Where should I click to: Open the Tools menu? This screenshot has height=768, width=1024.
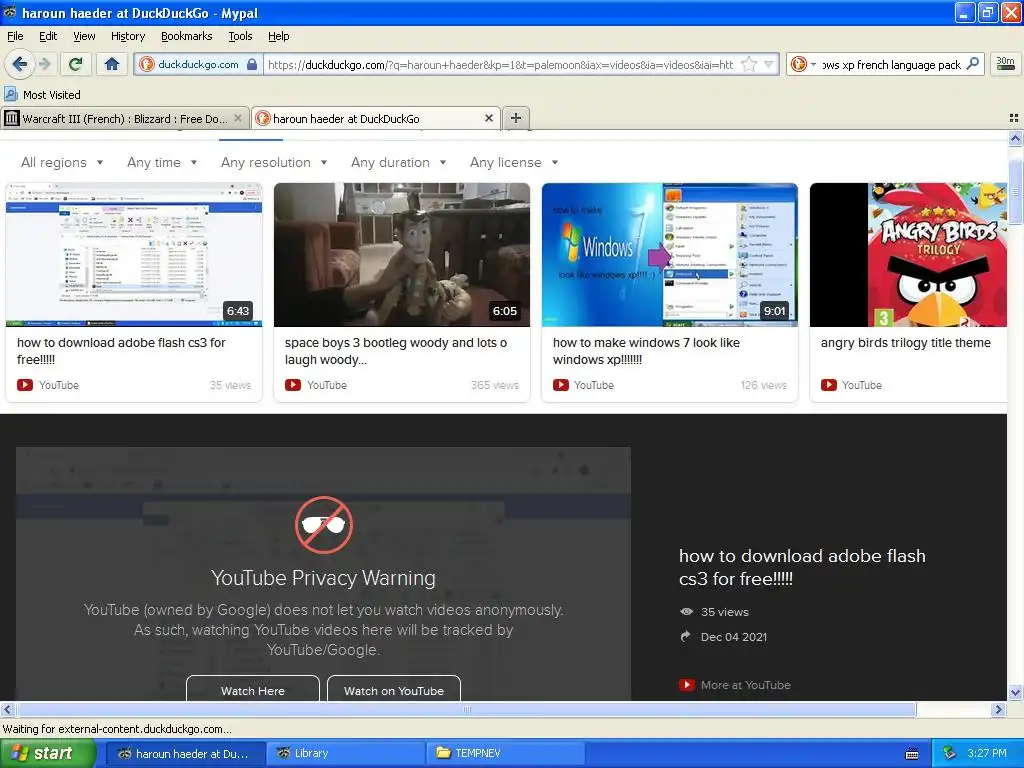click(x=240, y=36)
